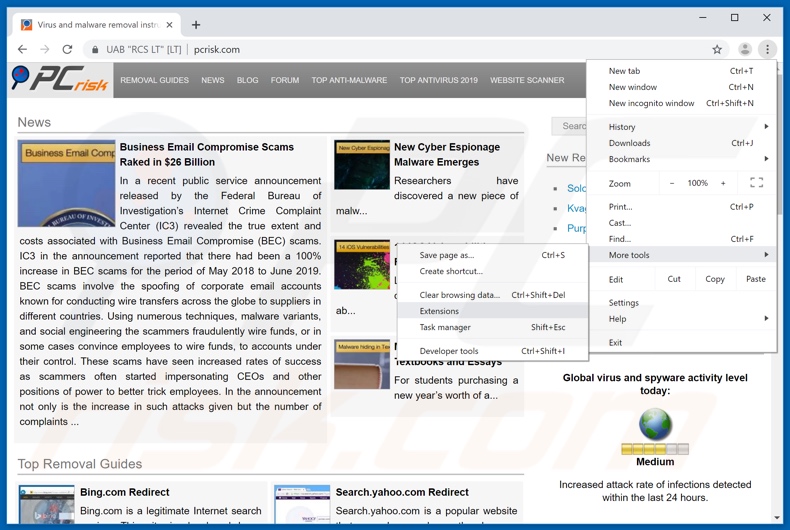Open Task manager from submenu

(x=492, y=327)
